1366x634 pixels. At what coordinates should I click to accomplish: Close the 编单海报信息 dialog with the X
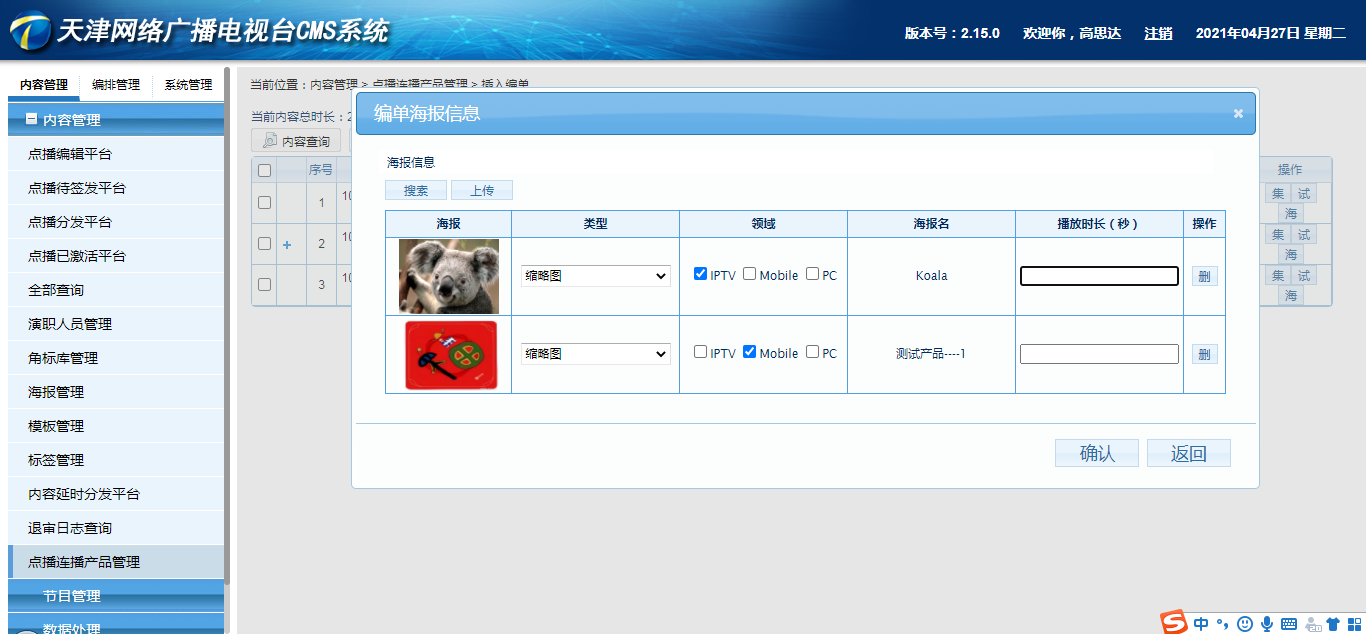coord(1238,114)
